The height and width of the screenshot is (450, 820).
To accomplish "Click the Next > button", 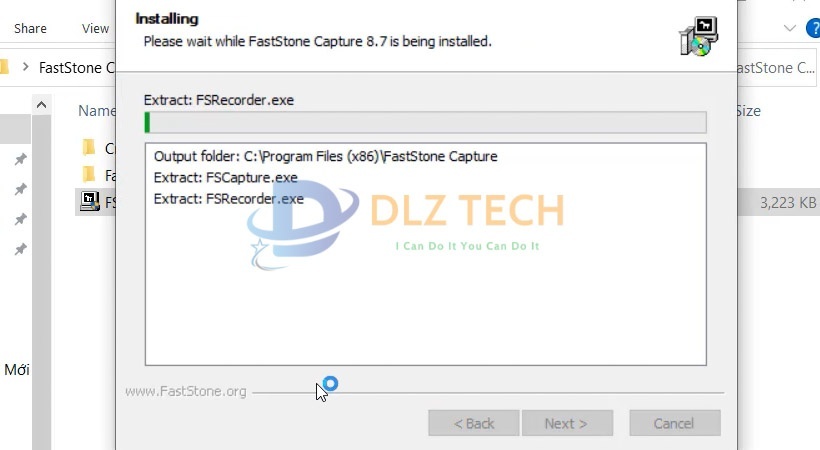I will [x=567, y=423].
